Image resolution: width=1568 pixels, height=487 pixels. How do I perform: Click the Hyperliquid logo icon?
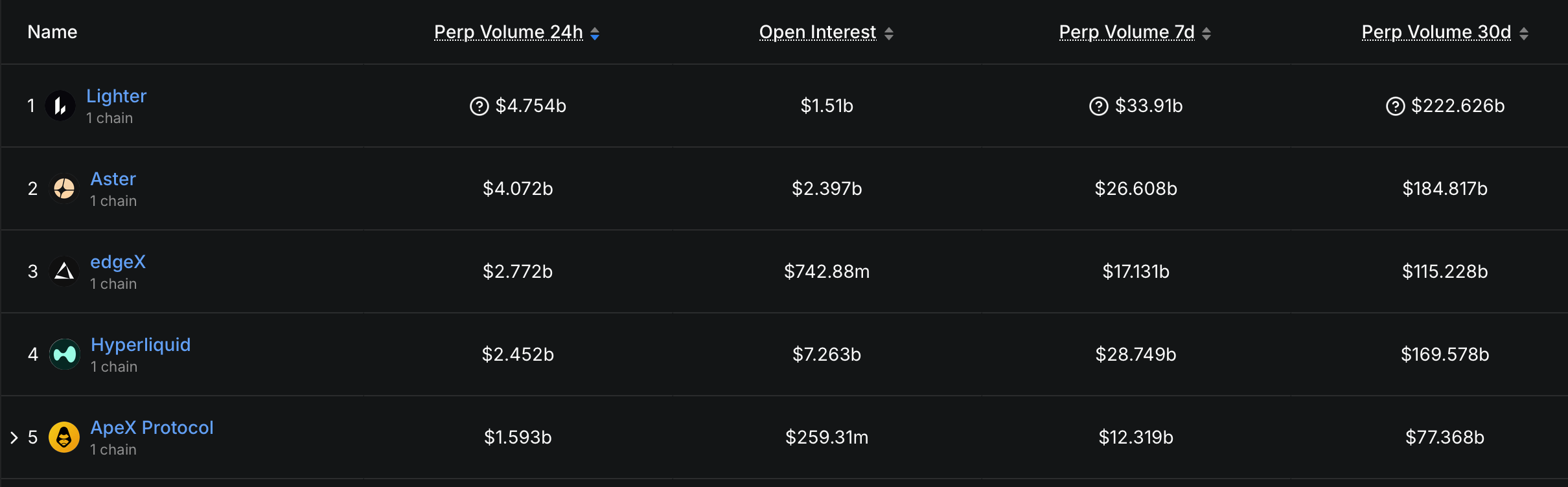(x=64, y=354)
